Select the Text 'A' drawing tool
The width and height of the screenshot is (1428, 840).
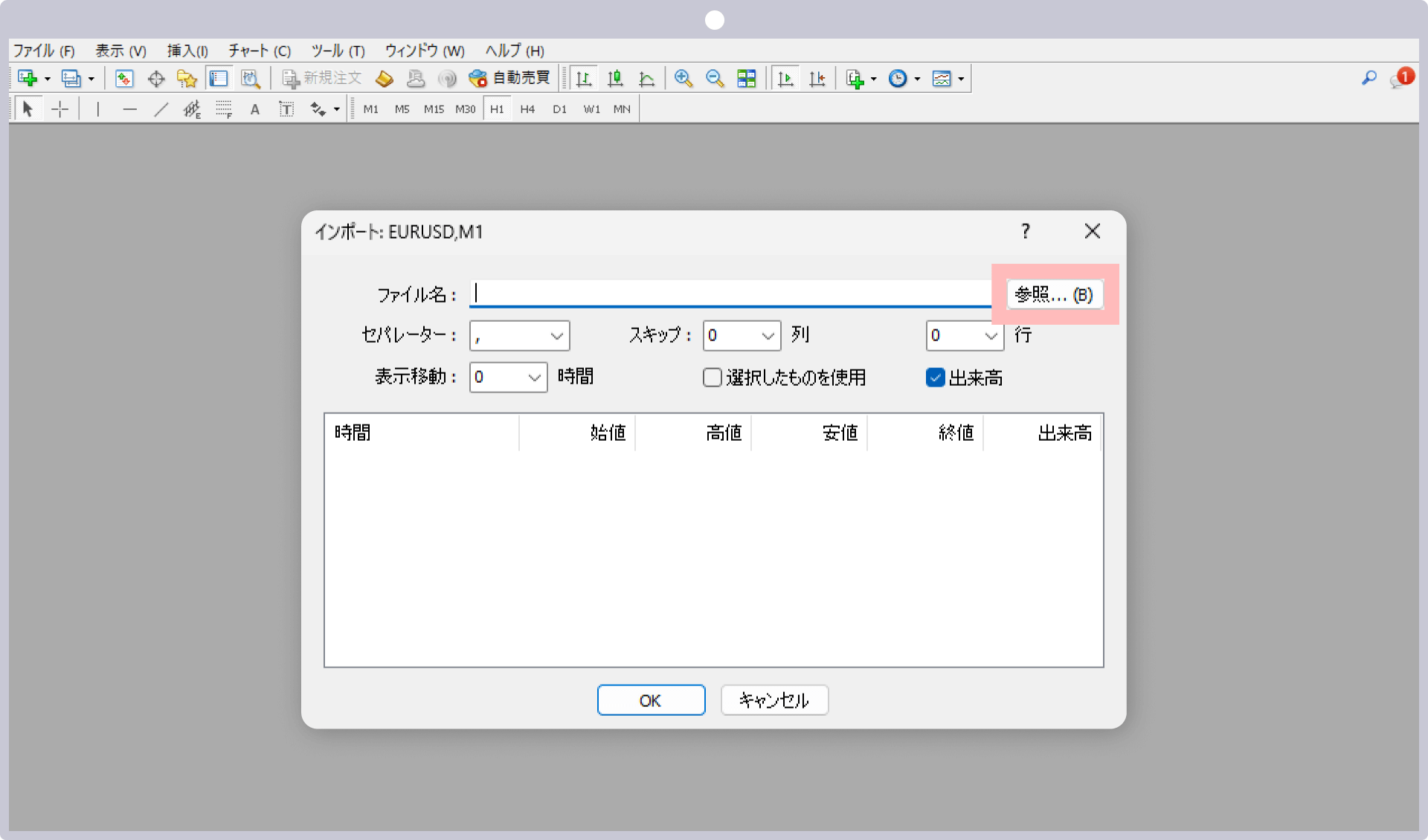tap(255, 109)
